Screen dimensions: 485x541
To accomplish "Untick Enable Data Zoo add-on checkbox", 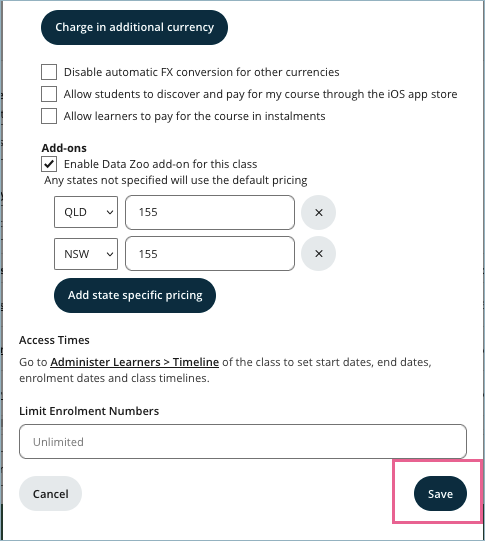I will click(x=49, y=164).
